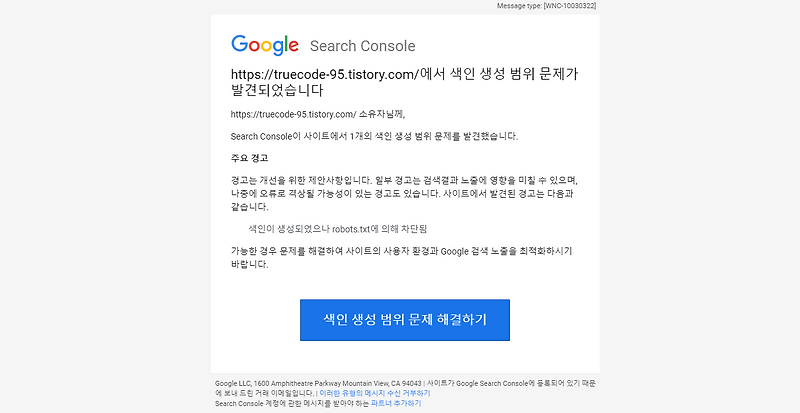Click the 발견되었습니다 second line of headline

277,91
